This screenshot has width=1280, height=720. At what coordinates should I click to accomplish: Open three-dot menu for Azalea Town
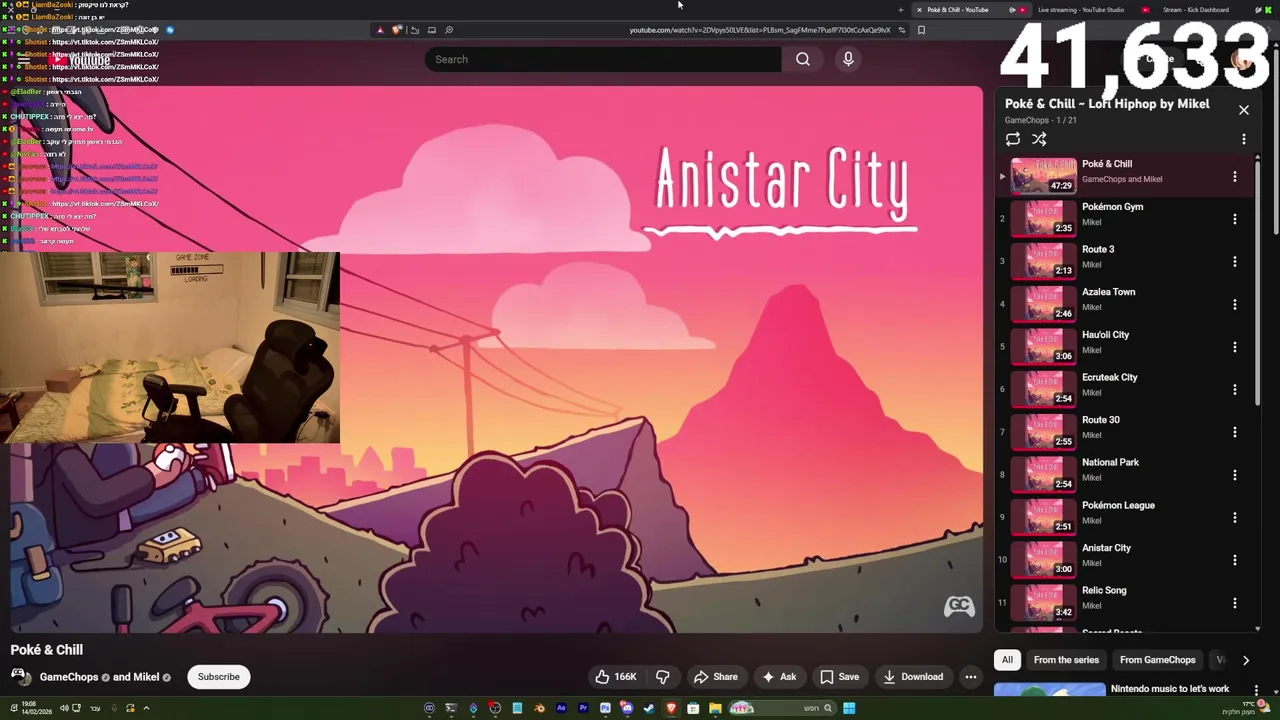[x=1234, y=304]
